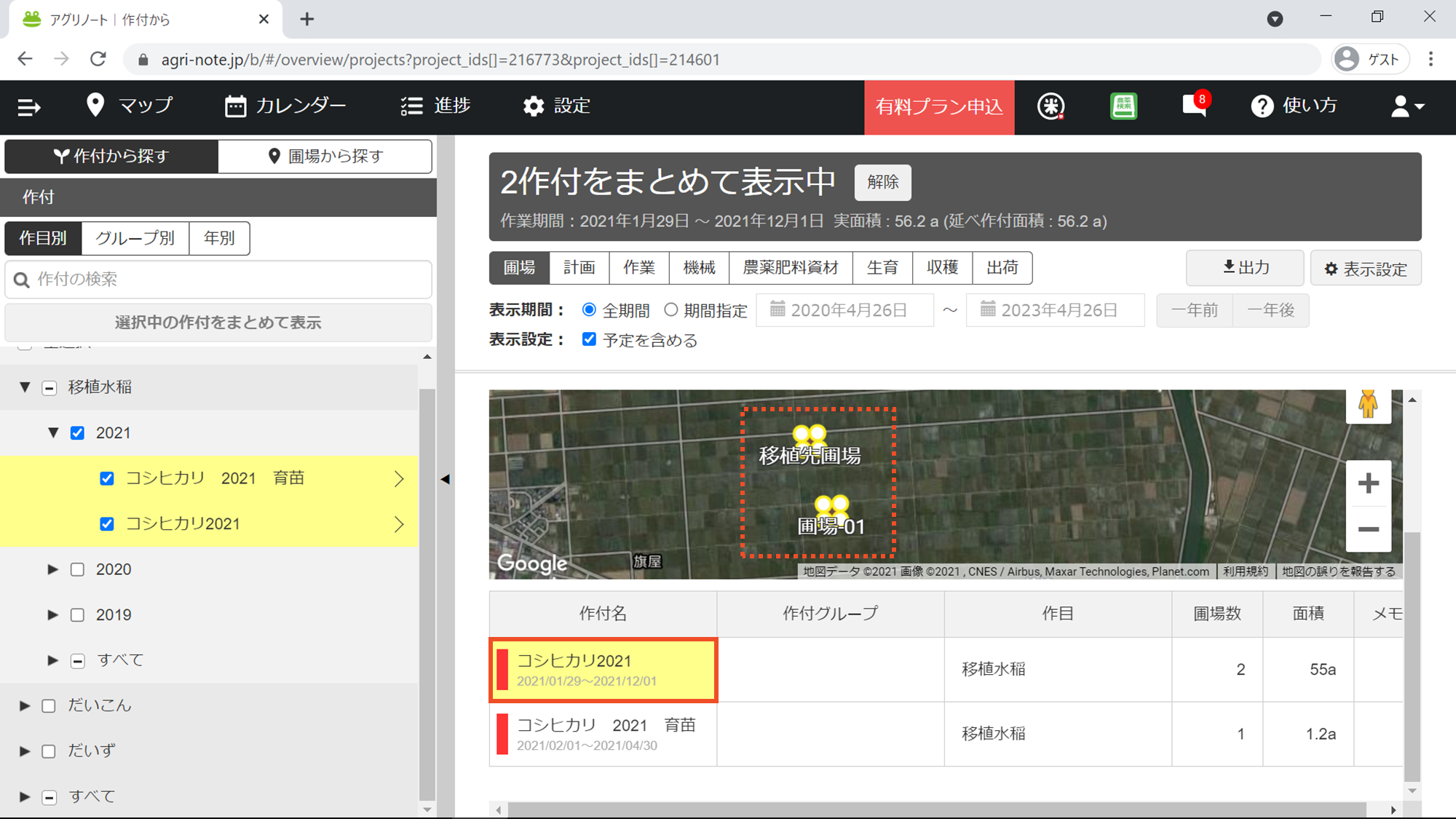
Task: Open the マップ map view
Action: click(x=129, y=106)
